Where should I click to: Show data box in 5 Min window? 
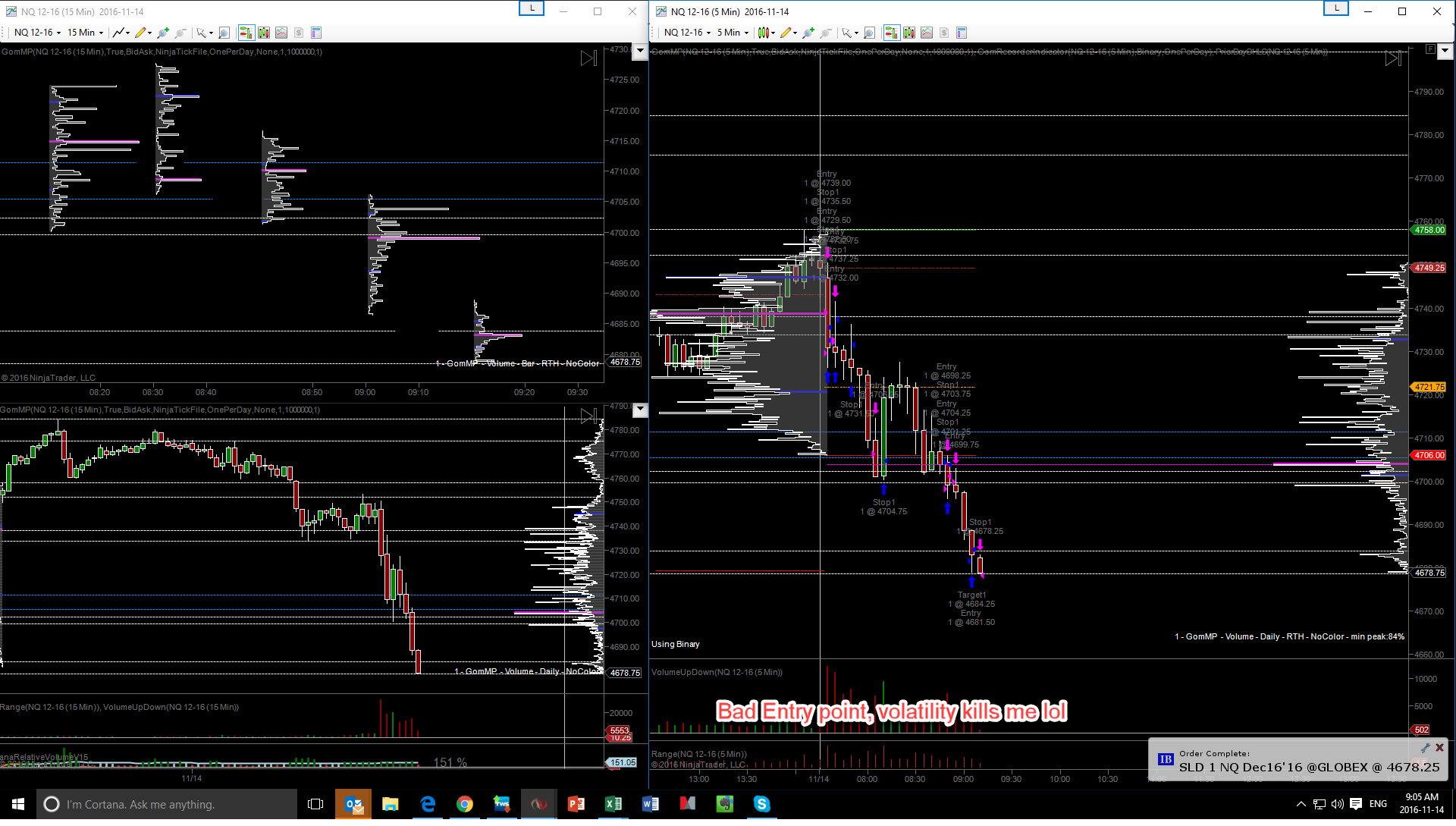tap(869, 33)
